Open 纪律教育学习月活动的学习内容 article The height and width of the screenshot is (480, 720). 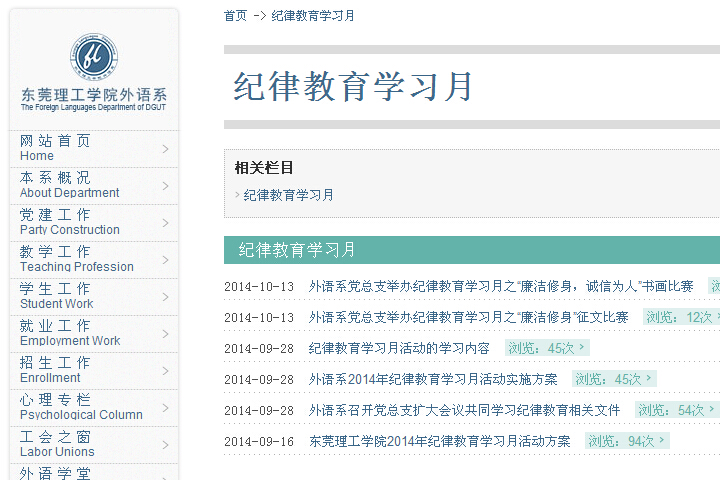tap(399, 348)
